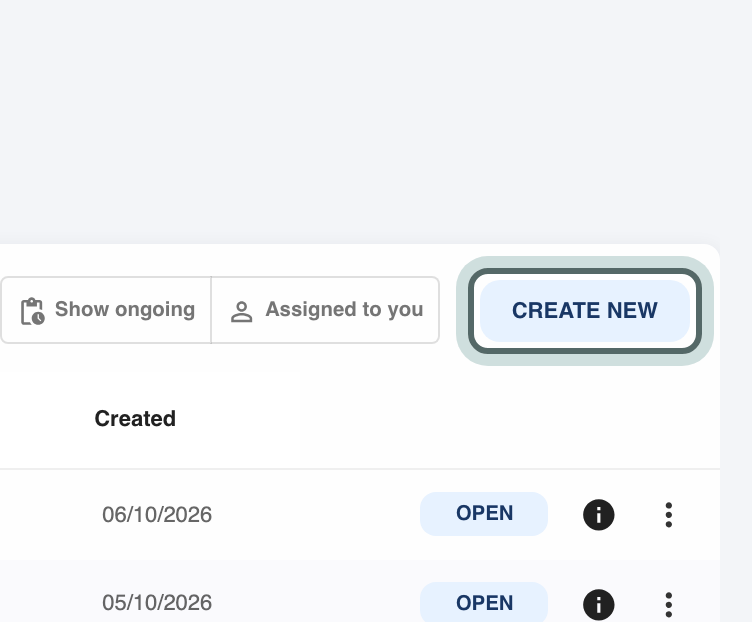Open the three-dot menu for 06/10/2026 row
The width and height of the screenshot is (752, 622).
coord(669,515)
